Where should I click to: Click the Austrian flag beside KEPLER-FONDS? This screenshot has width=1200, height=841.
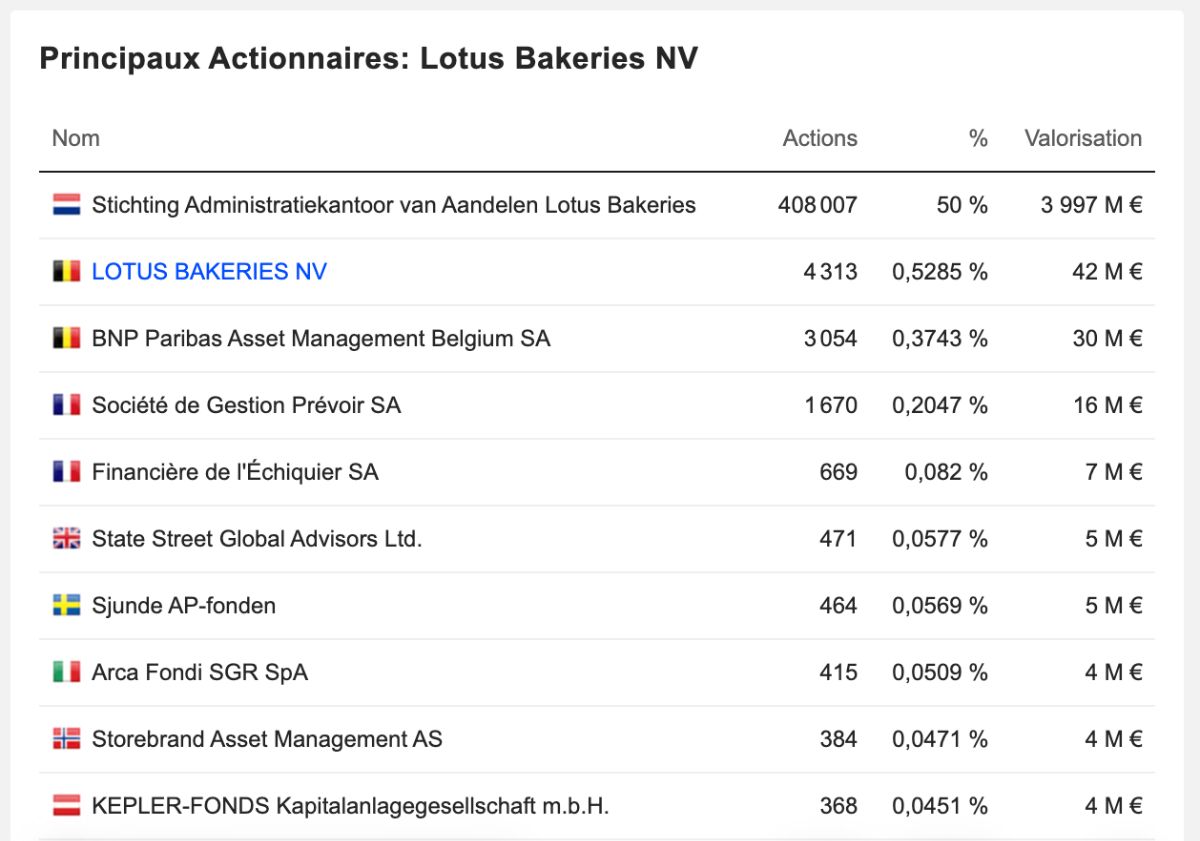pyautogui.click(x=66, y=805)
